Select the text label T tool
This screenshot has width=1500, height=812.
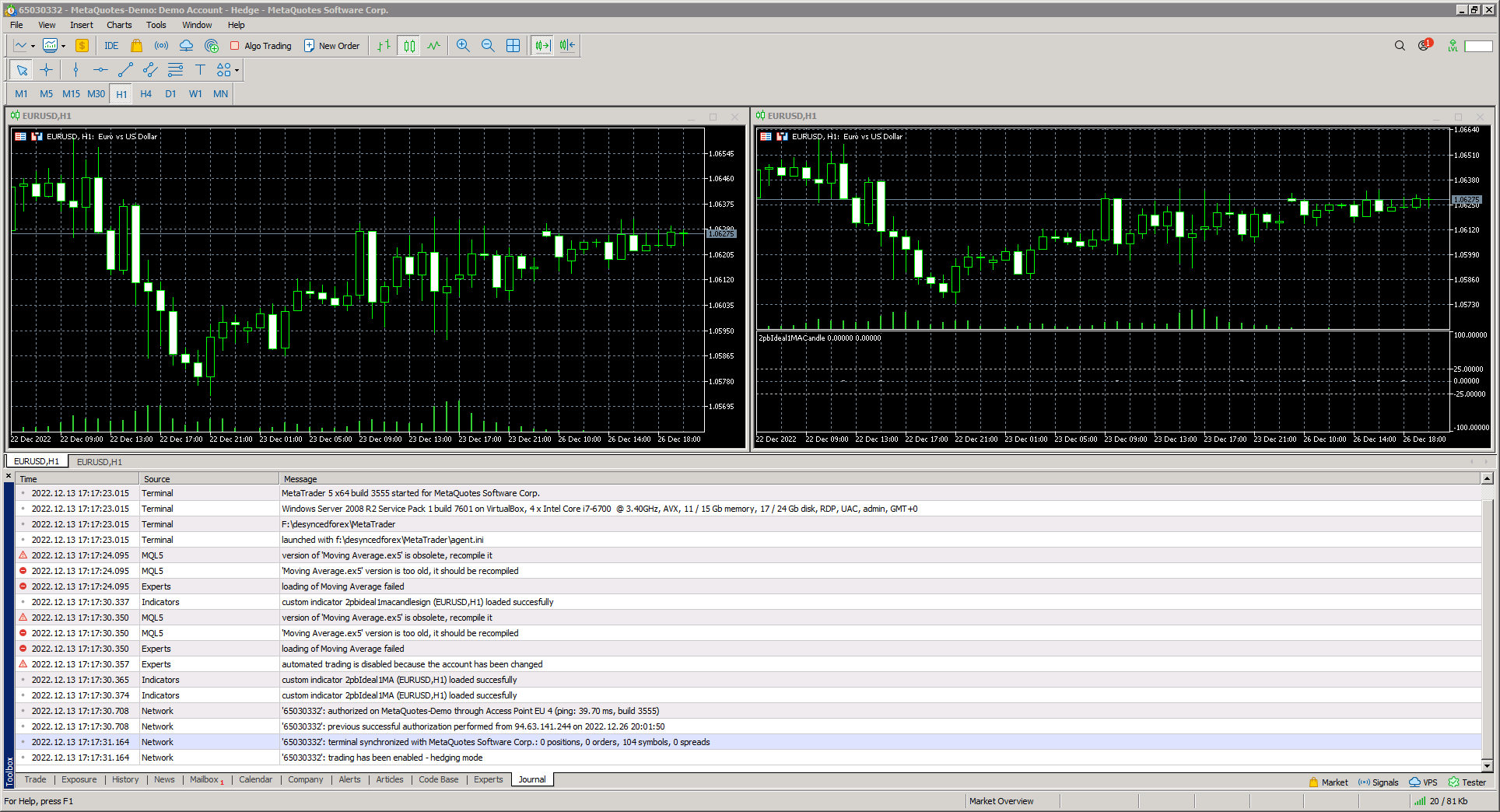[x=200, y=70]
